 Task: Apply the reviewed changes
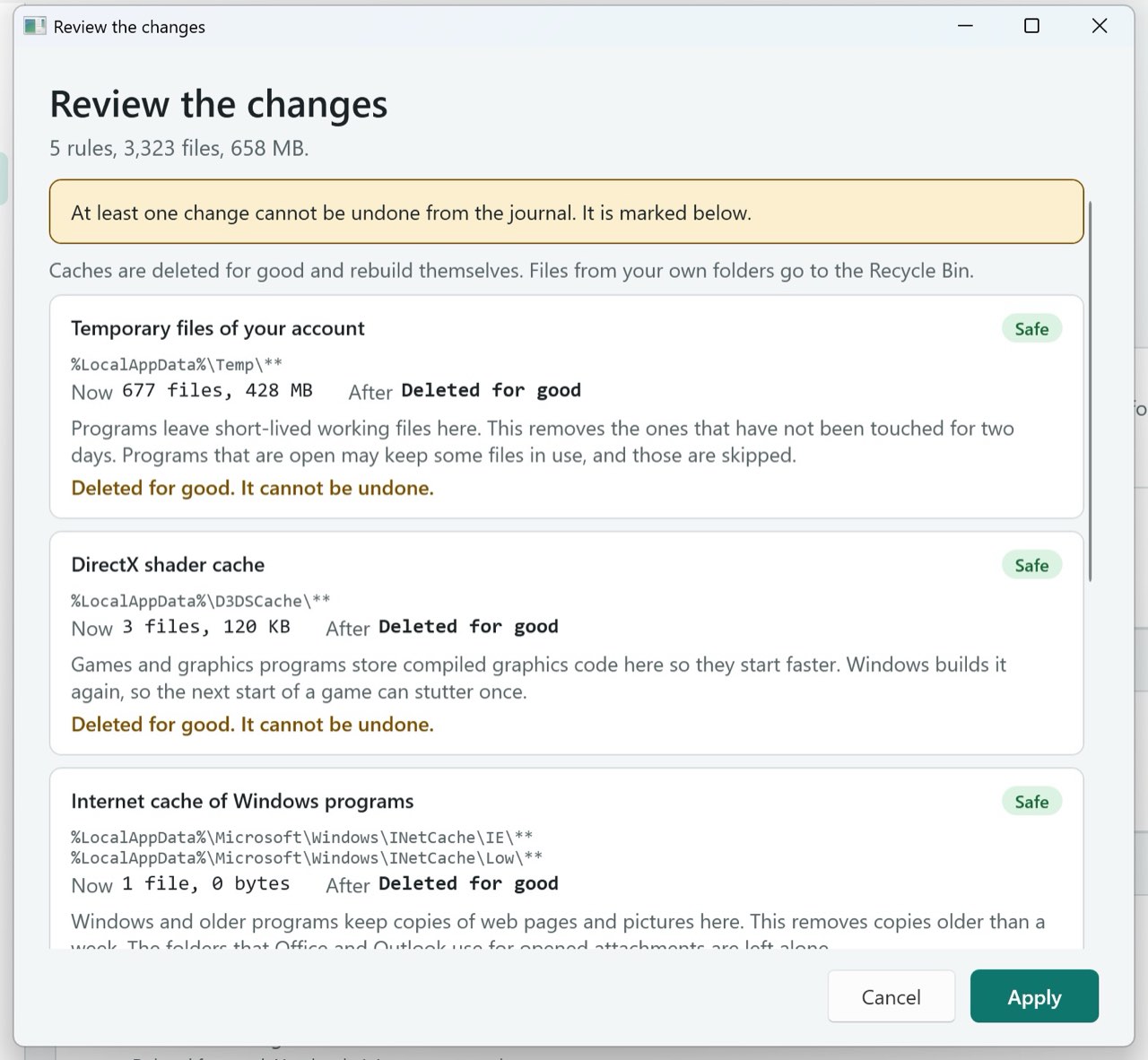point(1034,996)
